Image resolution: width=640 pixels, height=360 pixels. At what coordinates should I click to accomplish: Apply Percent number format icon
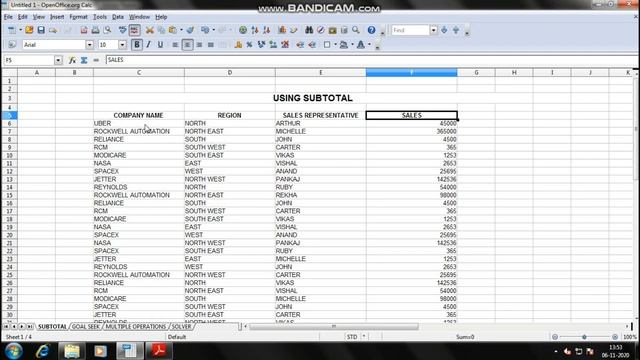[249, 44]
